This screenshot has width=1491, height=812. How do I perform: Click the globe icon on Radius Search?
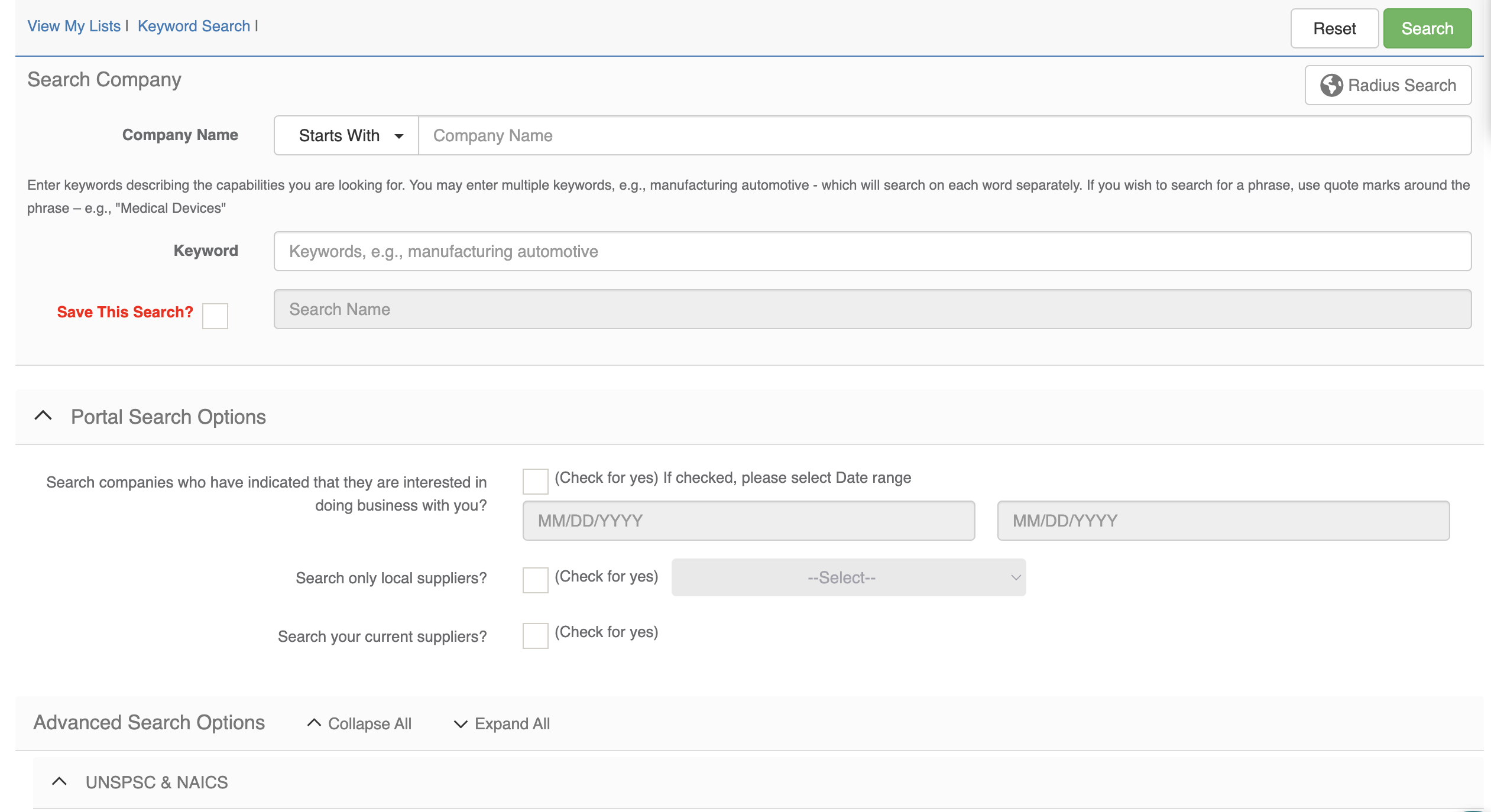tap(1332, 85)
